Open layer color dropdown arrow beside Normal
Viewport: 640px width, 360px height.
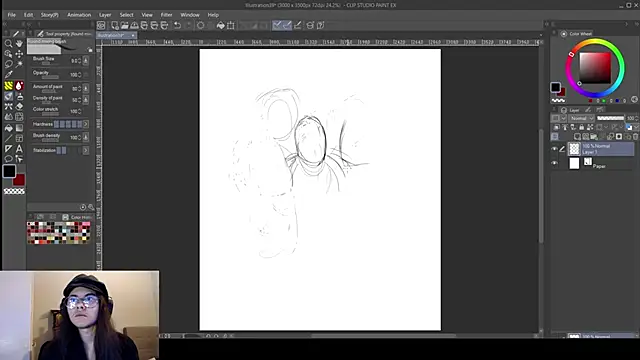[563, 118]
